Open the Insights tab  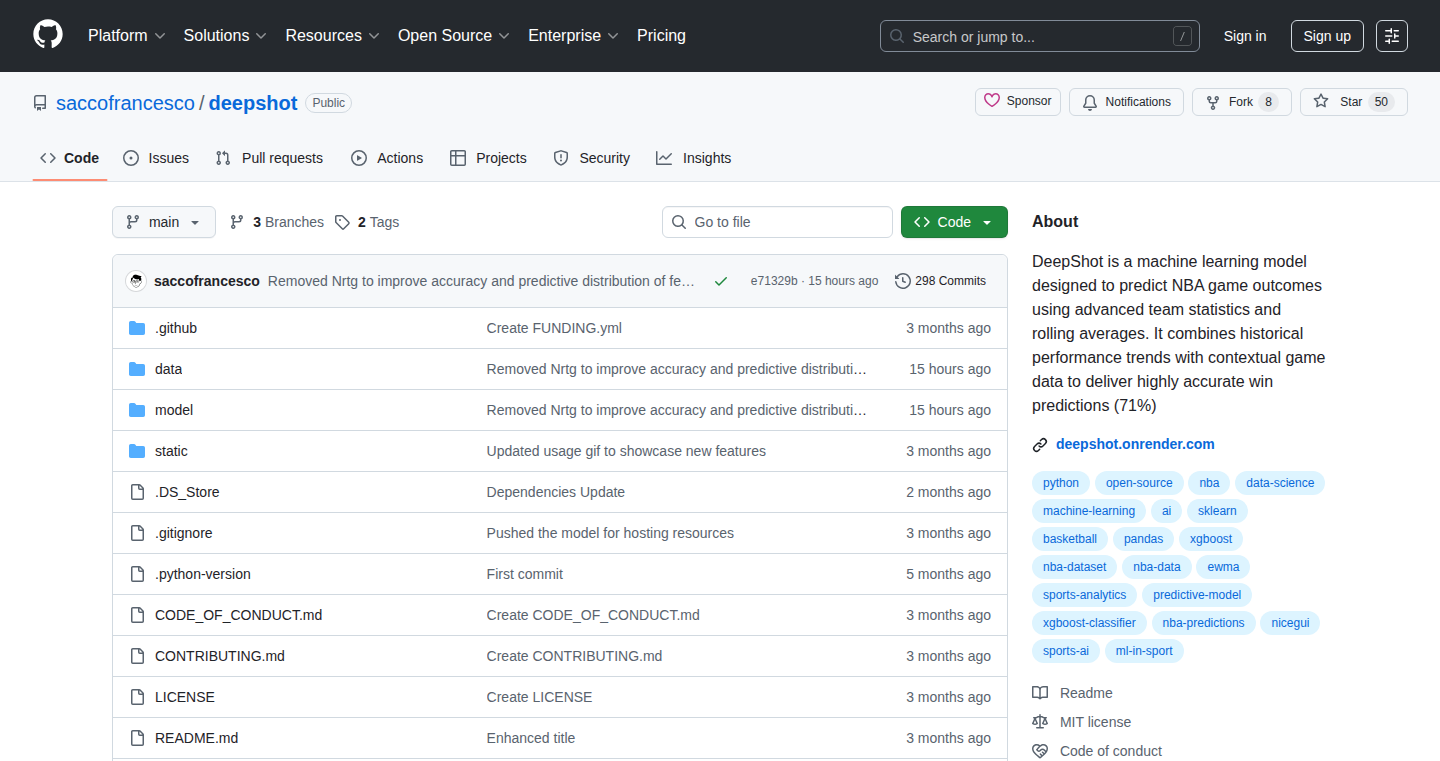pos(694,158)
